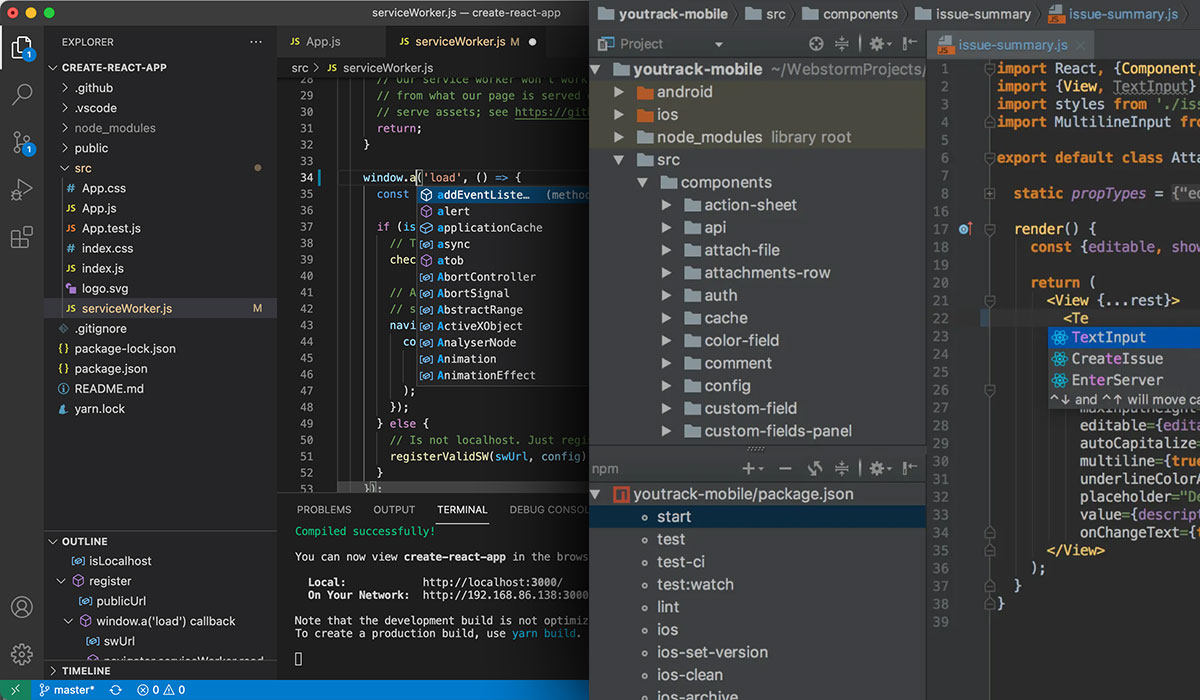The height and width of the screenshot is (700, 1200).
Task: Open the Project view settings gear
Action: 878,44
